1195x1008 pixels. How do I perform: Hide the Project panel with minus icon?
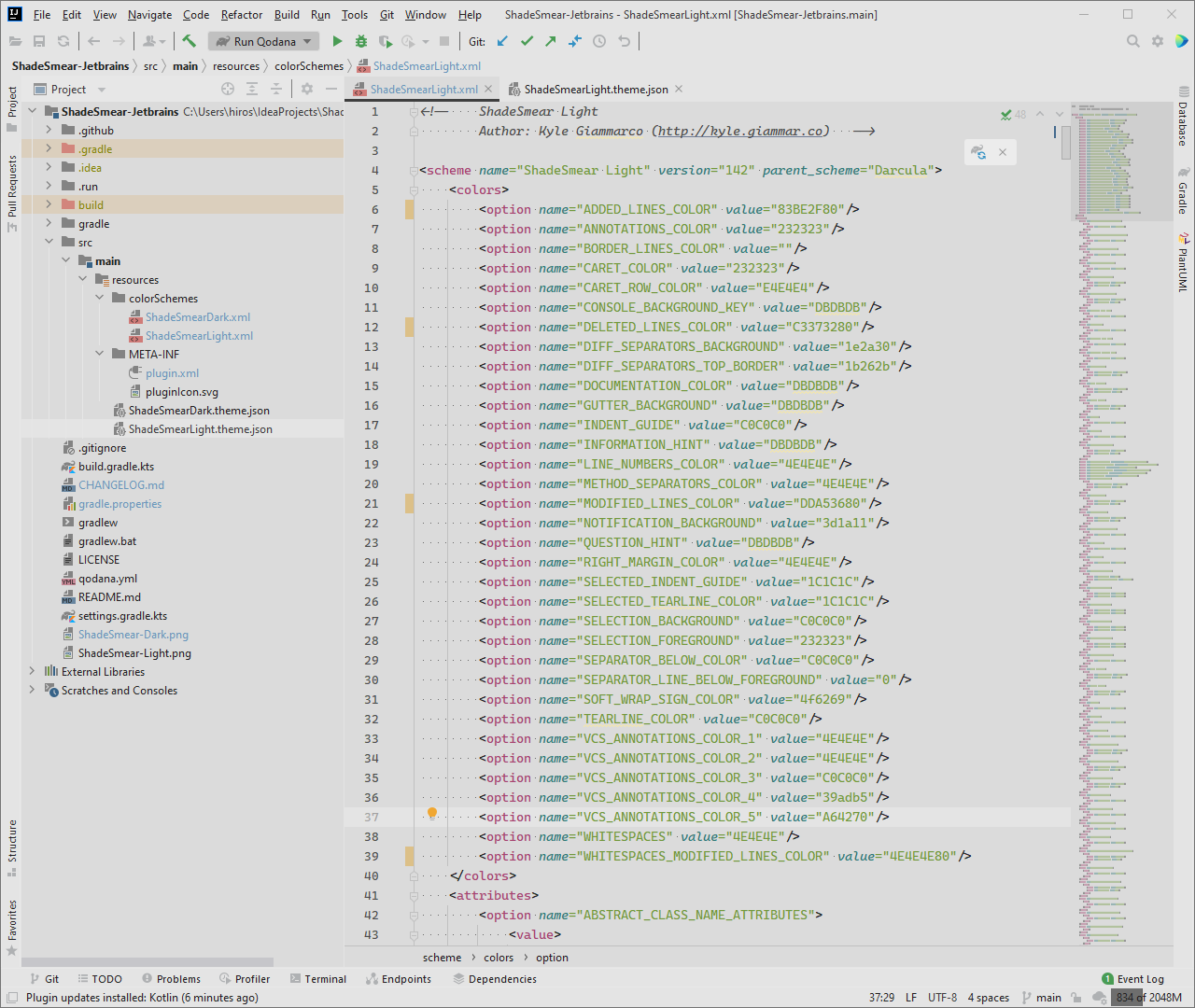click(x=331, y=89)
